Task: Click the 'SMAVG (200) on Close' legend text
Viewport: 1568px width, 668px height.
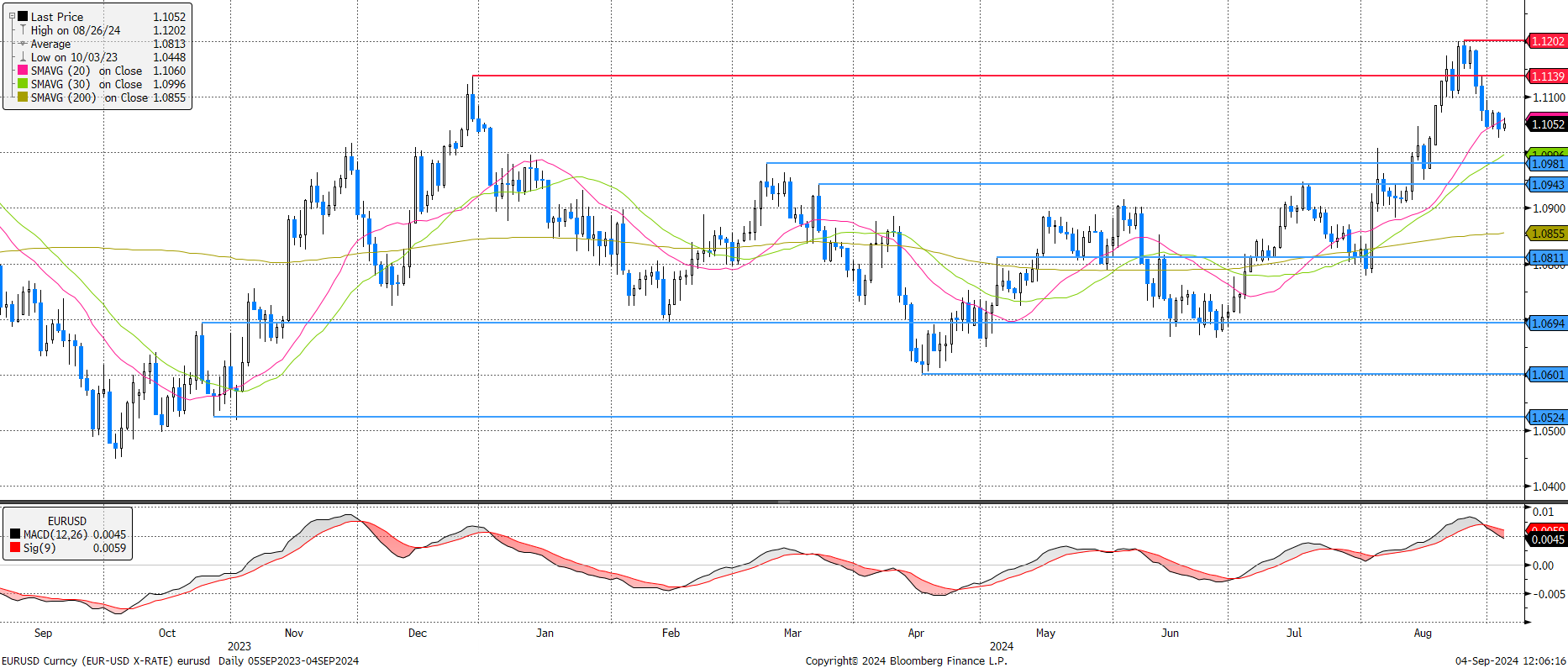Action: tap(89, 97)
